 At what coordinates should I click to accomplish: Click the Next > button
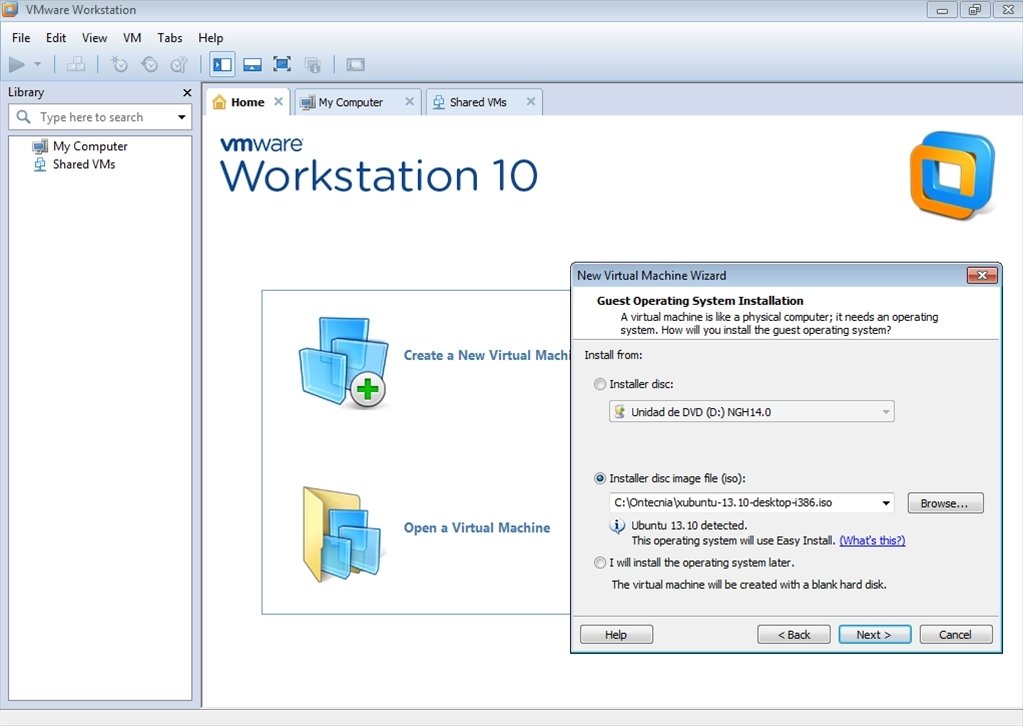pyautogui.click(x=874, y=635)
